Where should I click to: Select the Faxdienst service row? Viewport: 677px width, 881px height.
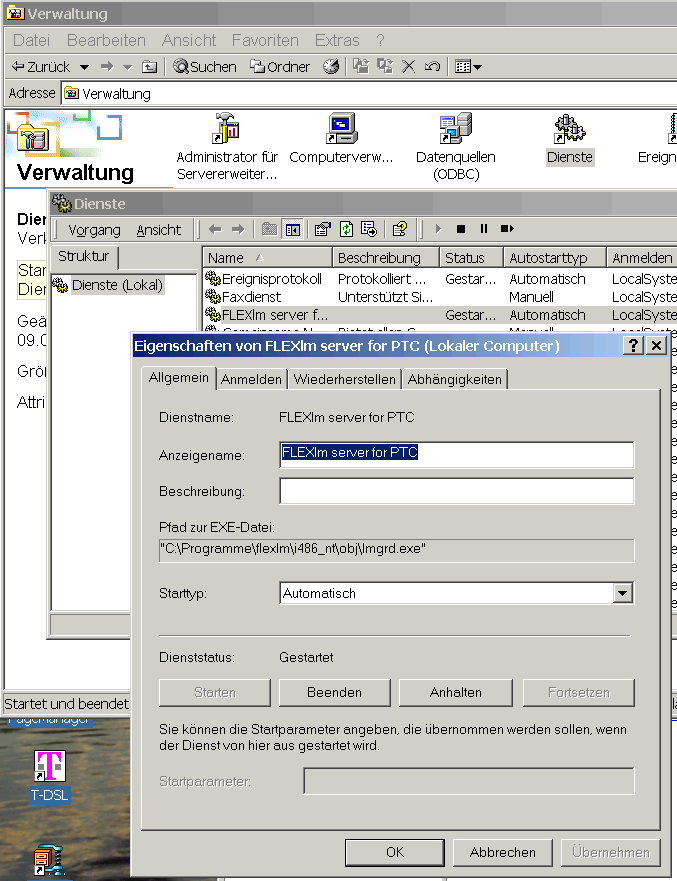(440, 297)
